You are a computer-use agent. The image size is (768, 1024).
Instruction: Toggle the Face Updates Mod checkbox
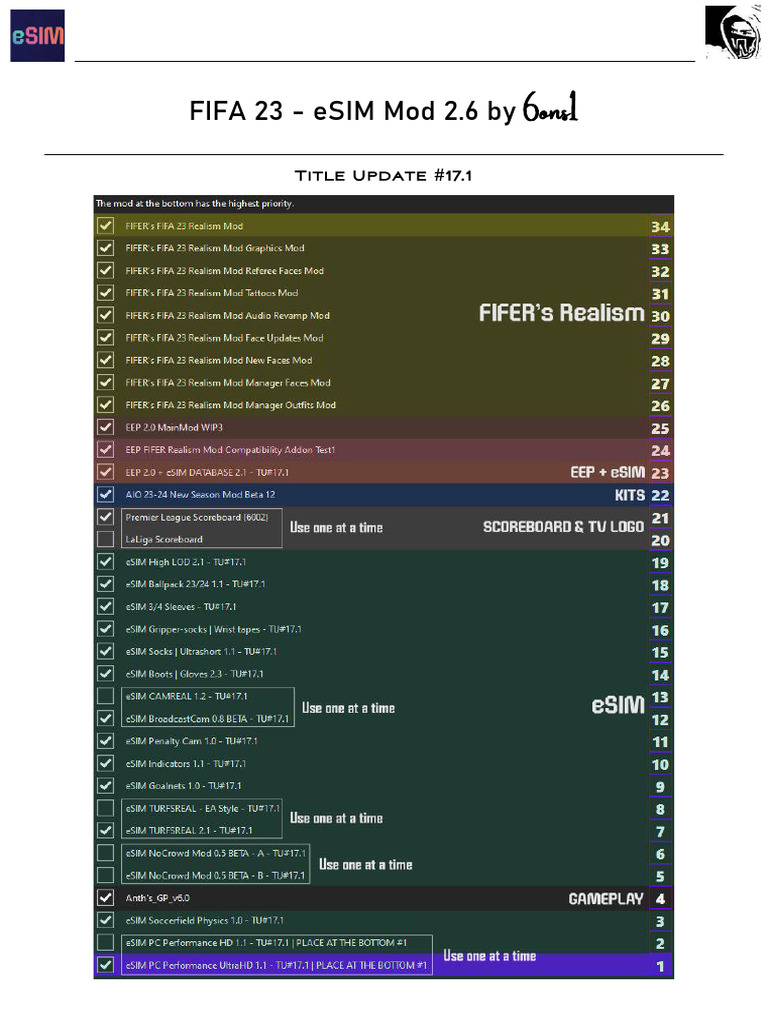[x=105, y=338]
